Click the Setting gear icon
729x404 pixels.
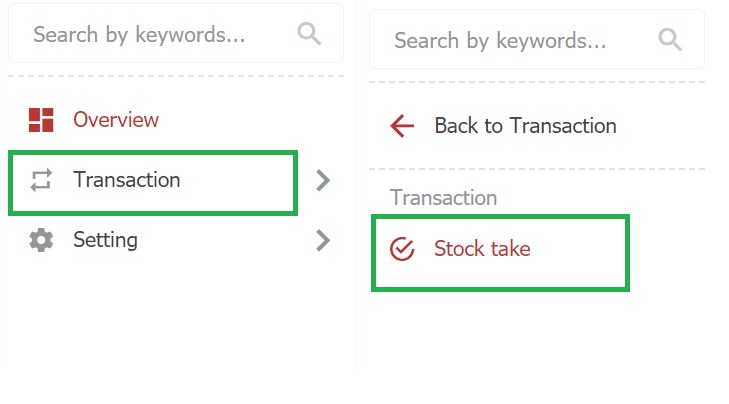41,240
